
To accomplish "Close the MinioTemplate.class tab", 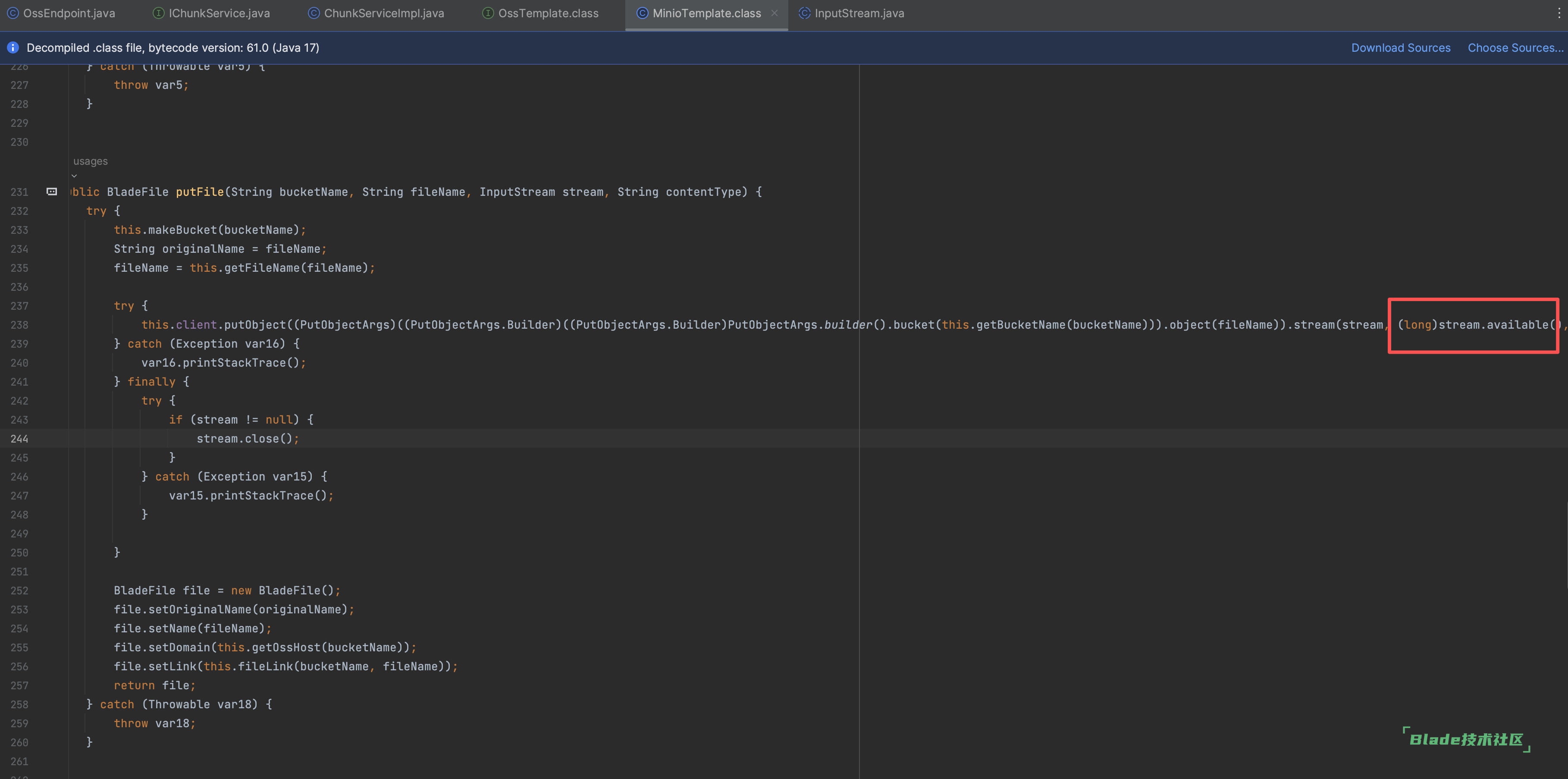I will click(x=774, y=13).
